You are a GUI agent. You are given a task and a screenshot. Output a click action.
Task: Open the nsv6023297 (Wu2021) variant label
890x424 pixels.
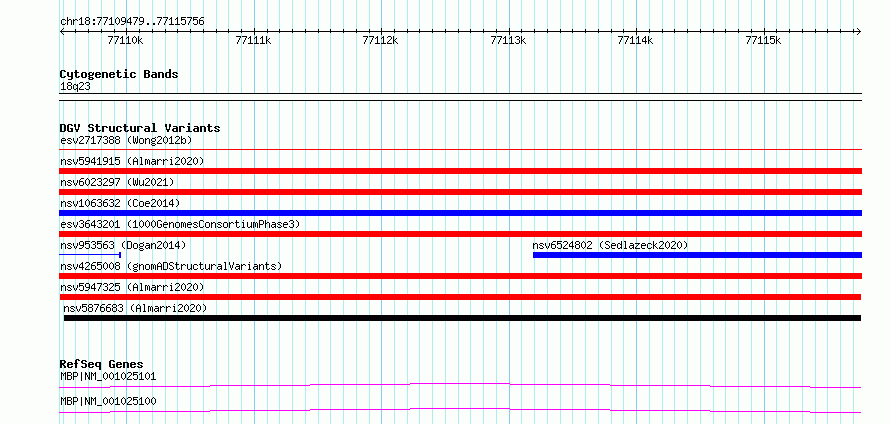(117, 182)
